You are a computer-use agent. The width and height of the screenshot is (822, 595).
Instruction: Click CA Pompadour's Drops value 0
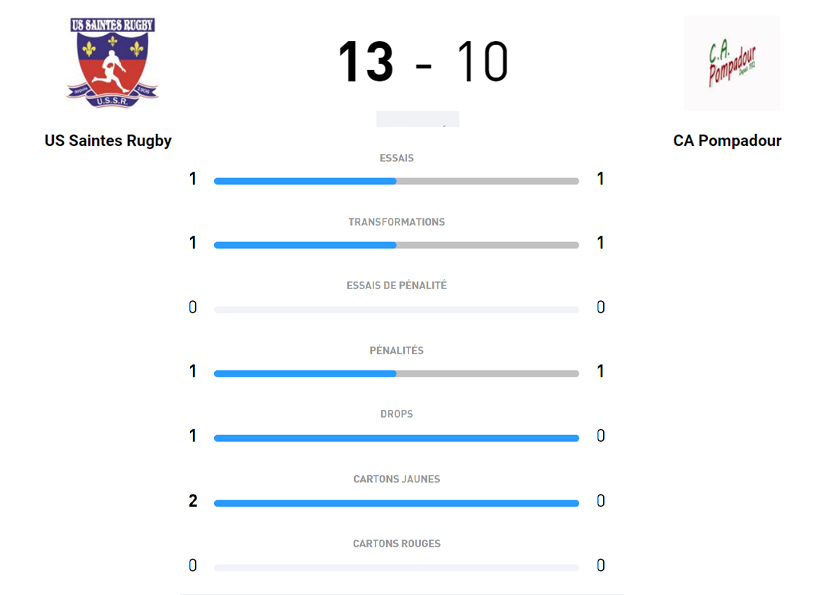[600, 436]
